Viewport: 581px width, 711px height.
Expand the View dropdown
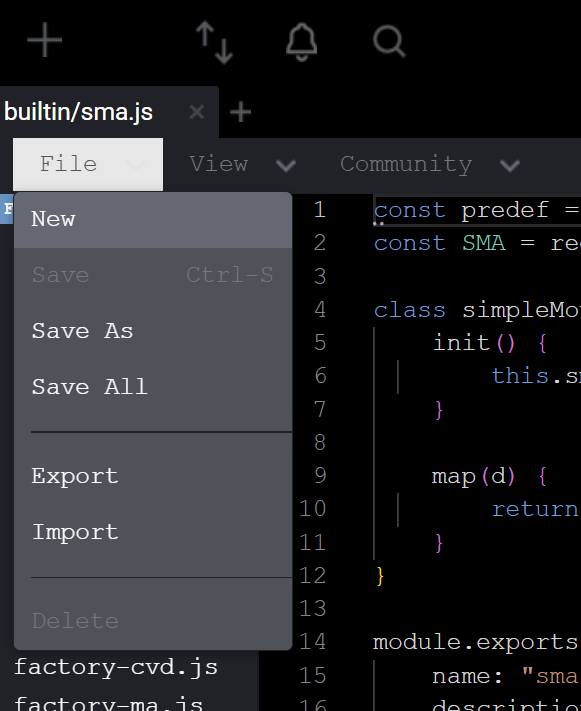coord(242,164)
